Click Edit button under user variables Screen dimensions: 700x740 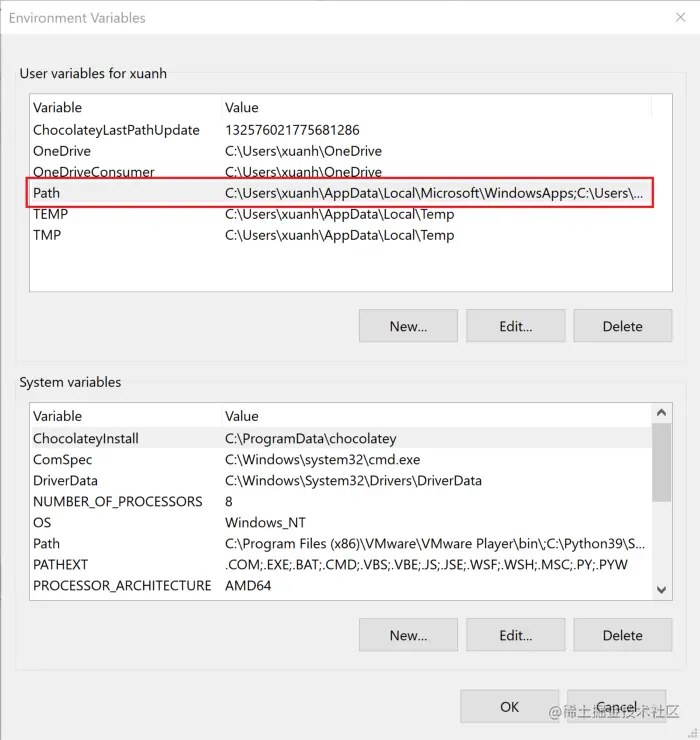pyautogui.click(x=515, y=326)
